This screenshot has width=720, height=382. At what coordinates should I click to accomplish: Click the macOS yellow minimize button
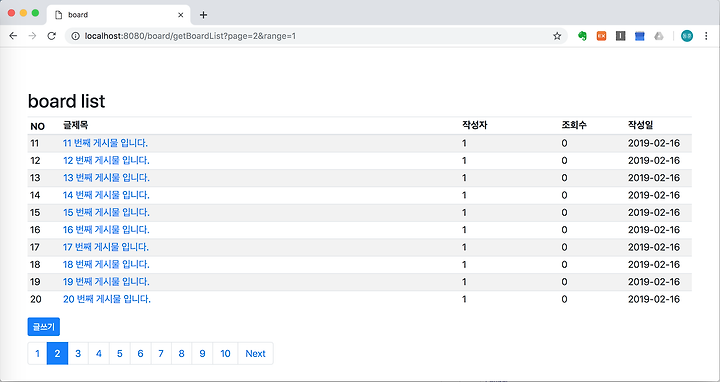point(23,13)
